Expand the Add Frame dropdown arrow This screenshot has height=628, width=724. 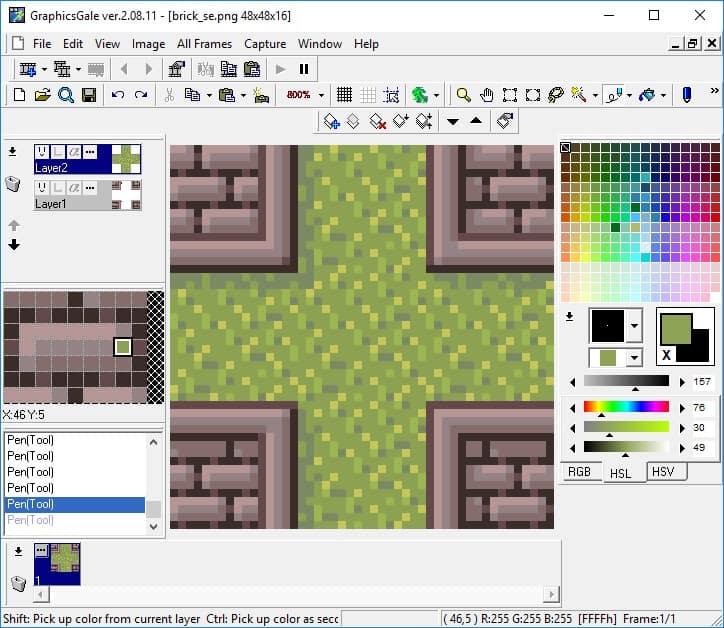(x=44, y=70)
